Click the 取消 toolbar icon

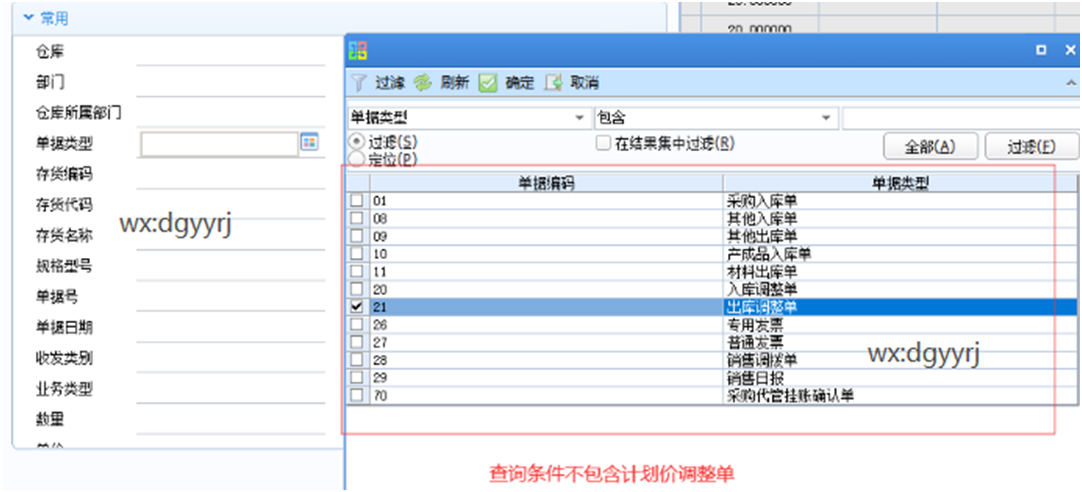(x=554, y=83)
